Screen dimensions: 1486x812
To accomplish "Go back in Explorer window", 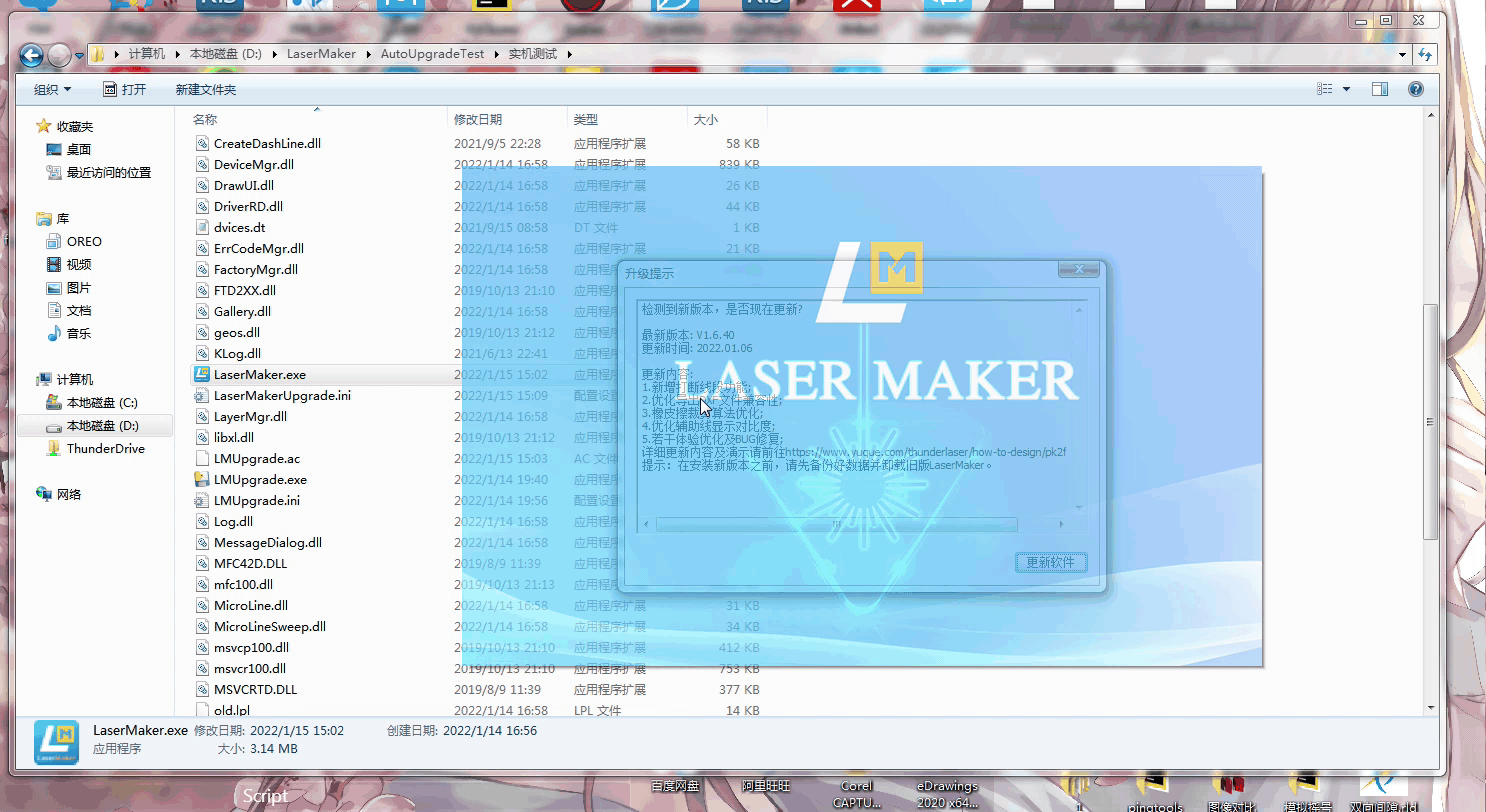I will point(31,55).
